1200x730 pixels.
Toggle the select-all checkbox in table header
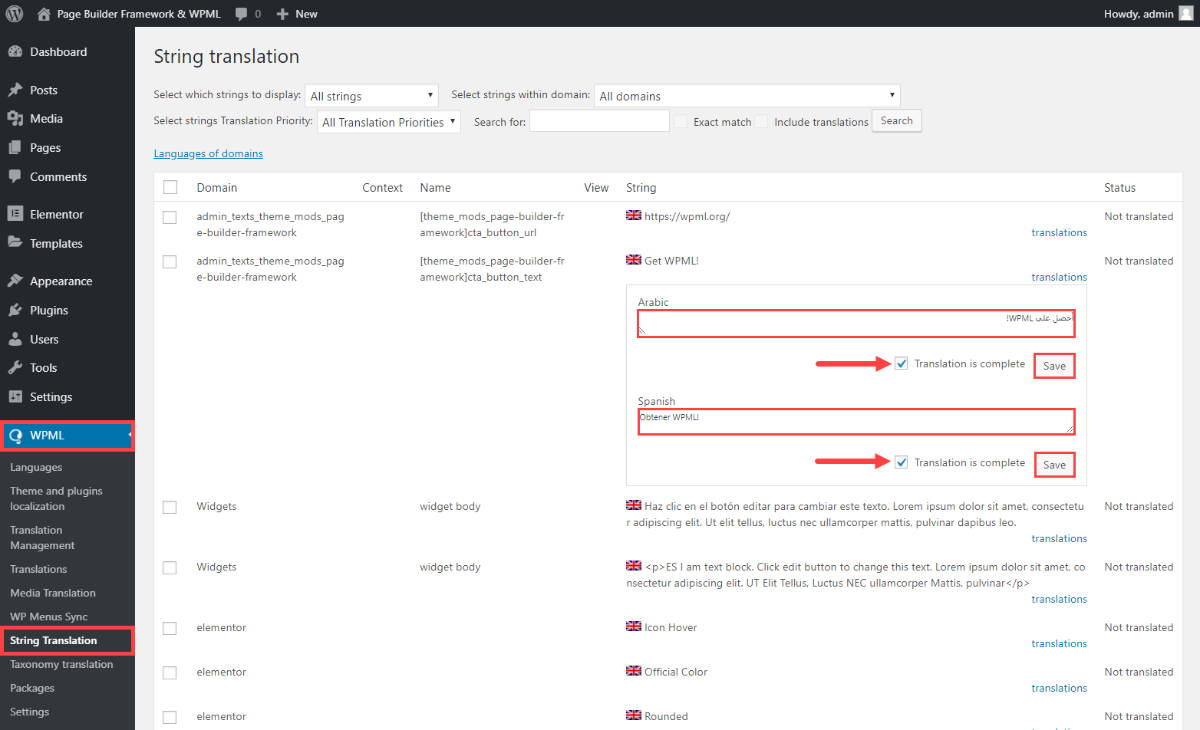(170, 187)
